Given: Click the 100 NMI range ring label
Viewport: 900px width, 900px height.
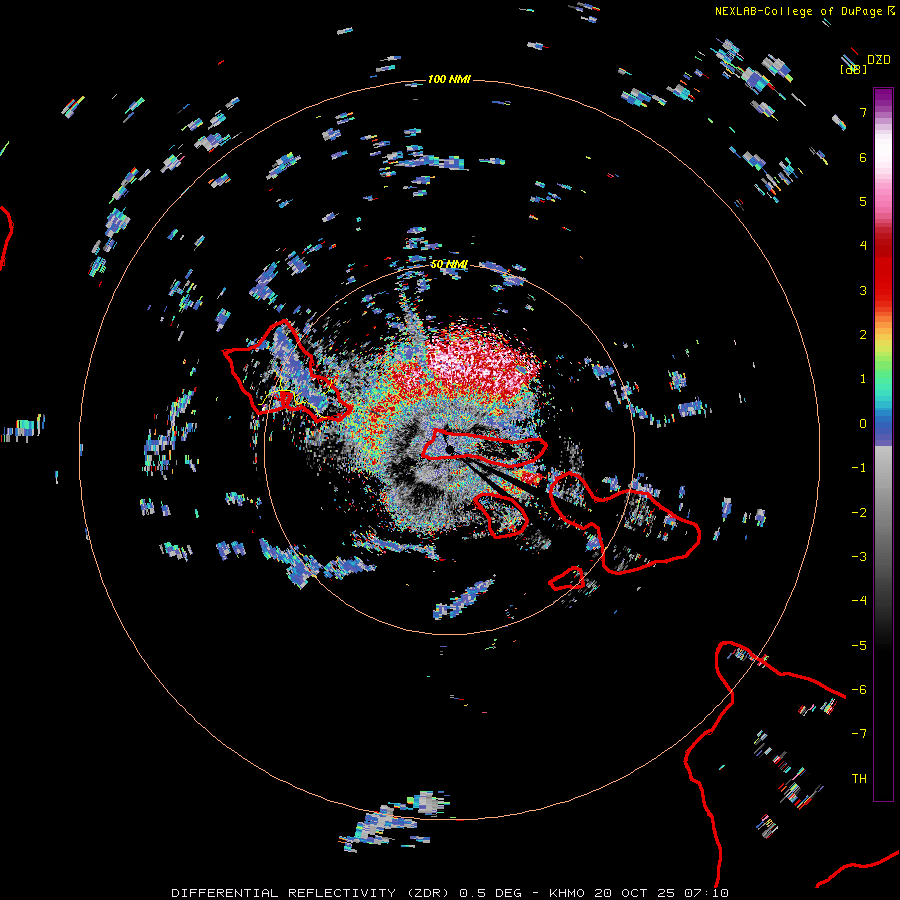Looking at the screenshot, I should [449, 79].
